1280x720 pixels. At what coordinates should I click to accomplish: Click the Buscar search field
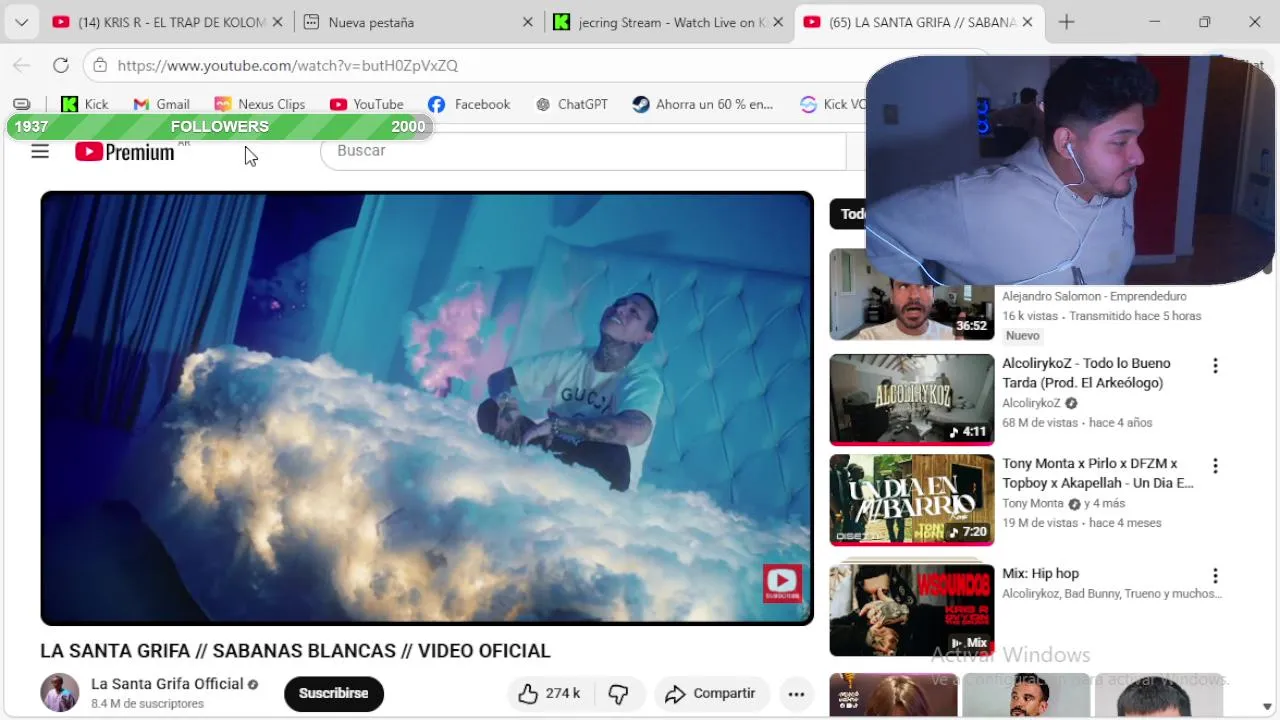[x=584, y=151]
